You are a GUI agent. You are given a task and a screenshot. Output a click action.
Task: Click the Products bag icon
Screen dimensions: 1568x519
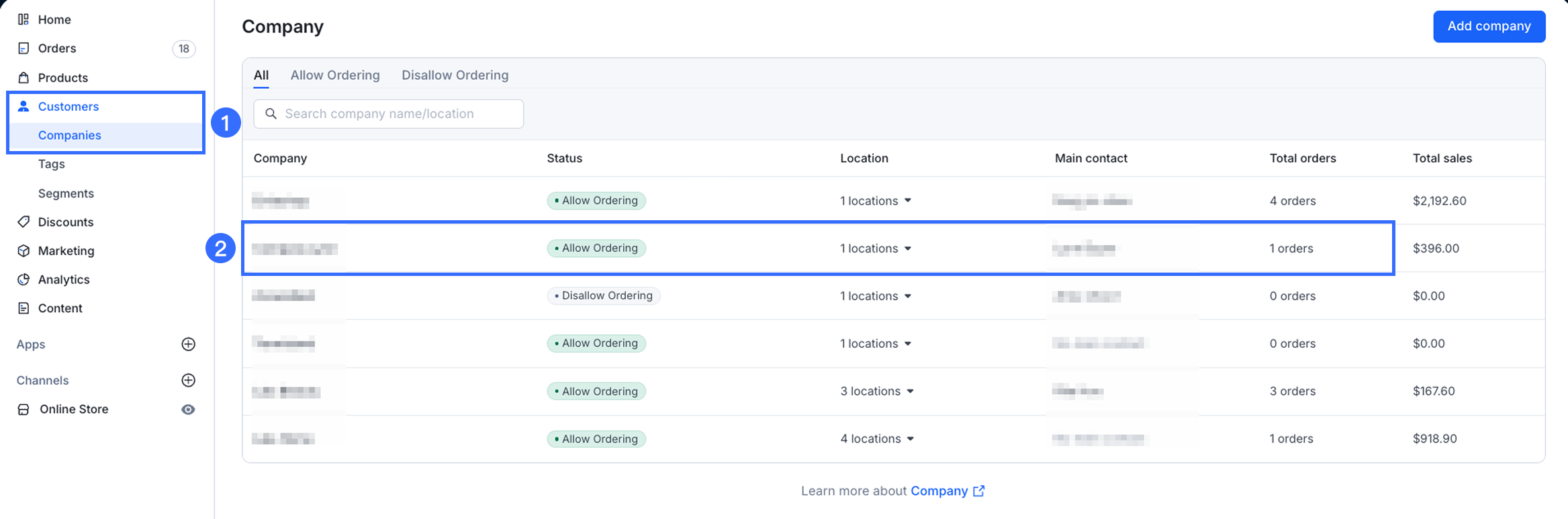[x=24, y=78]
